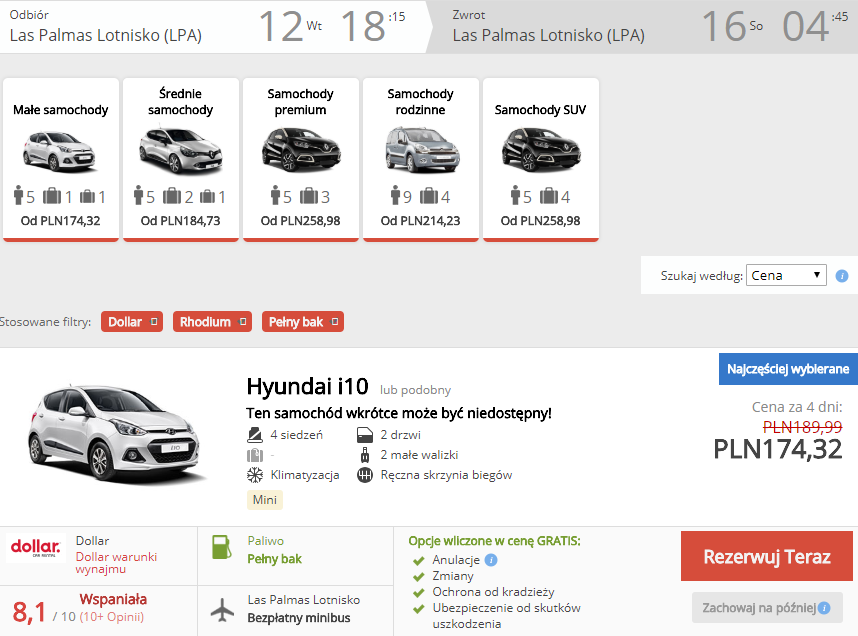This screenshot has height=636, width=858.
Task: Select the Samochody rodzinne category
Action: (421, 159)
